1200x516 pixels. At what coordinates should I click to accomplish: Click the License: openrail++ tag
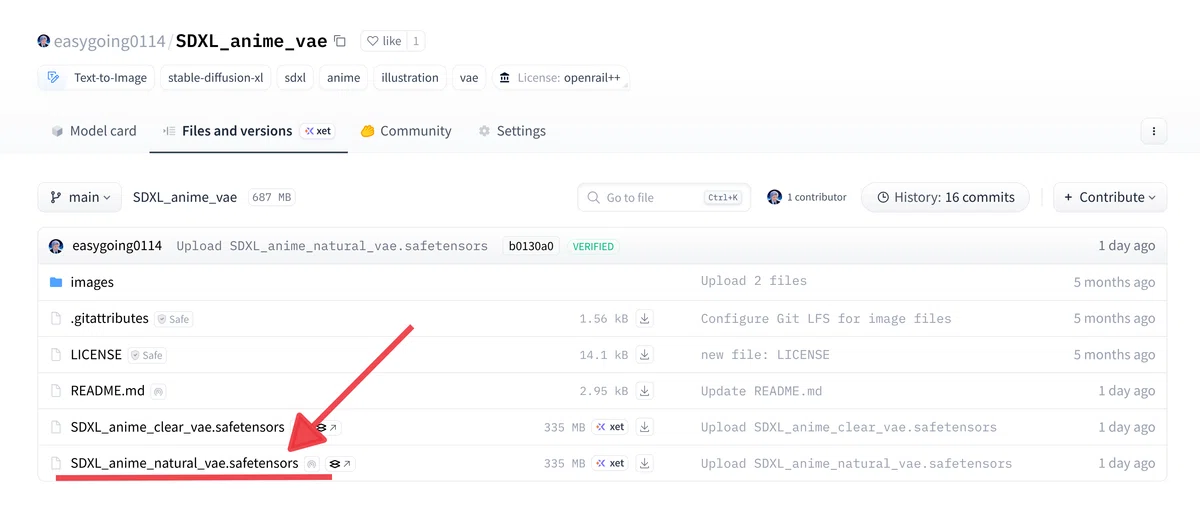click(x=561, y=78)
